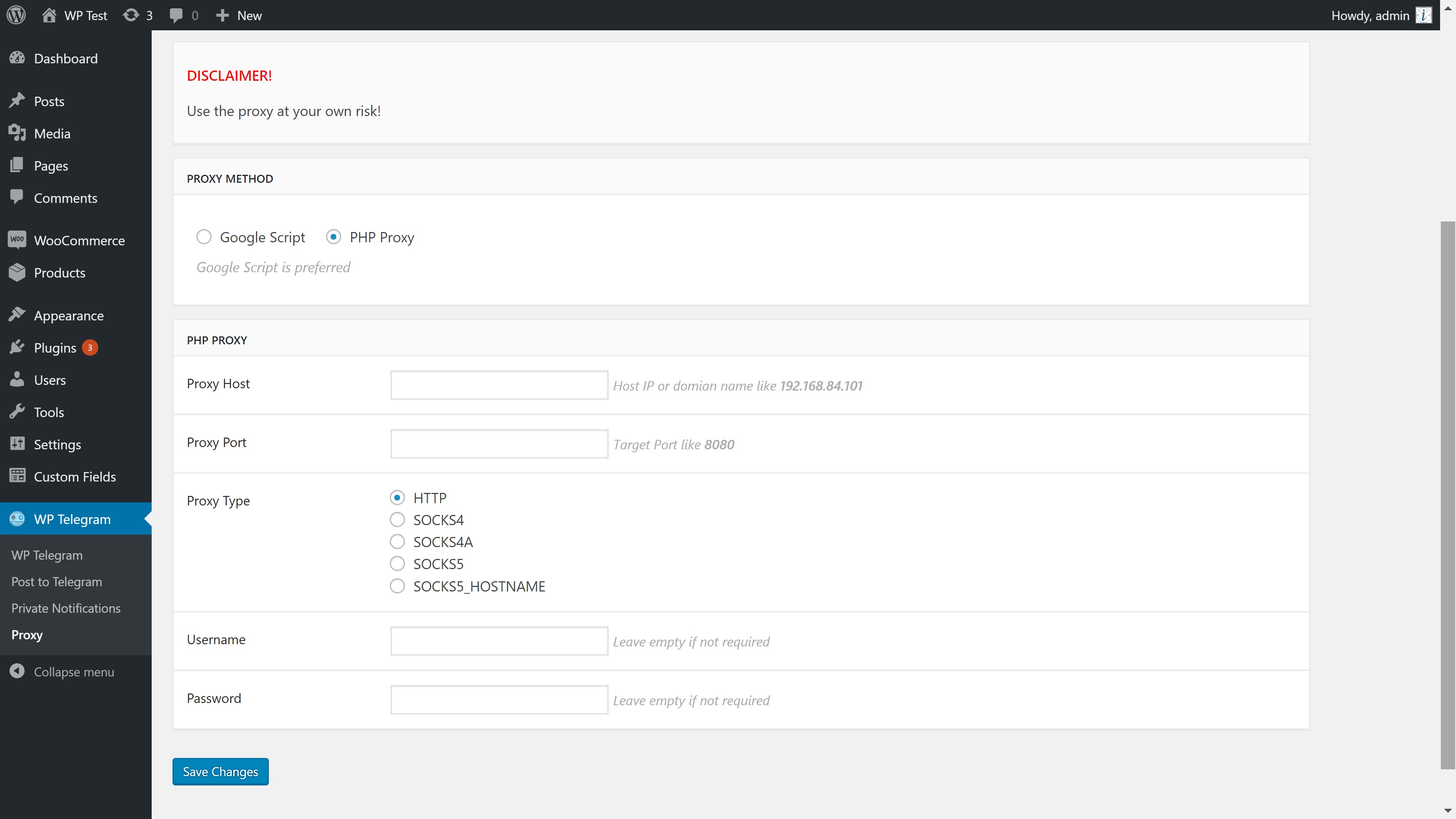Click the WooCommerce sidebar icon
This screenshot has height=819, width=1456.
coord(17,240)
